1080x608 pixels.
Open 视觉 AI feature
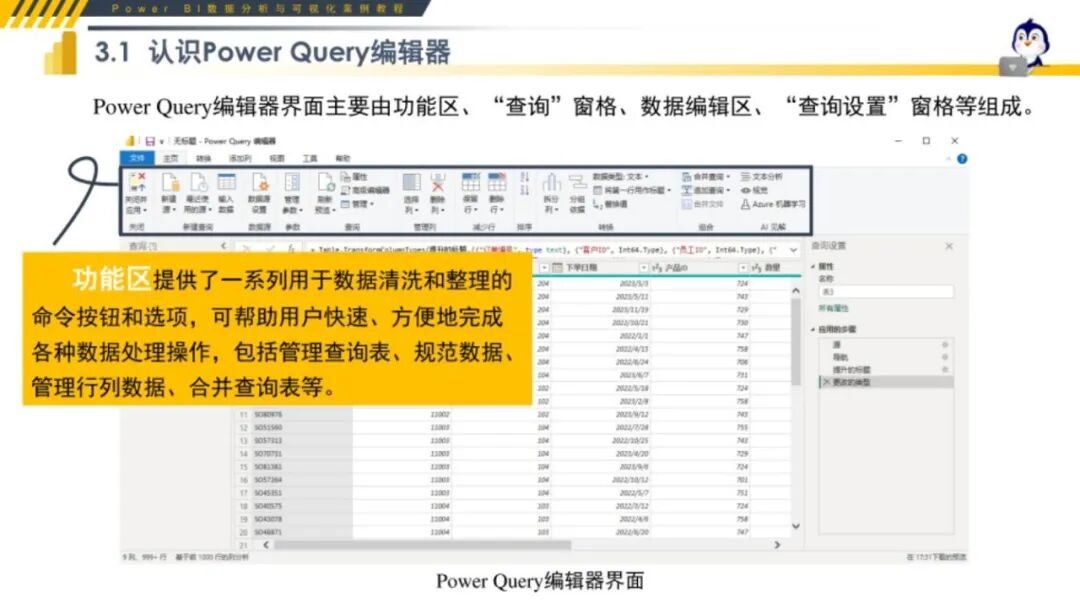[x=754, y=190]
